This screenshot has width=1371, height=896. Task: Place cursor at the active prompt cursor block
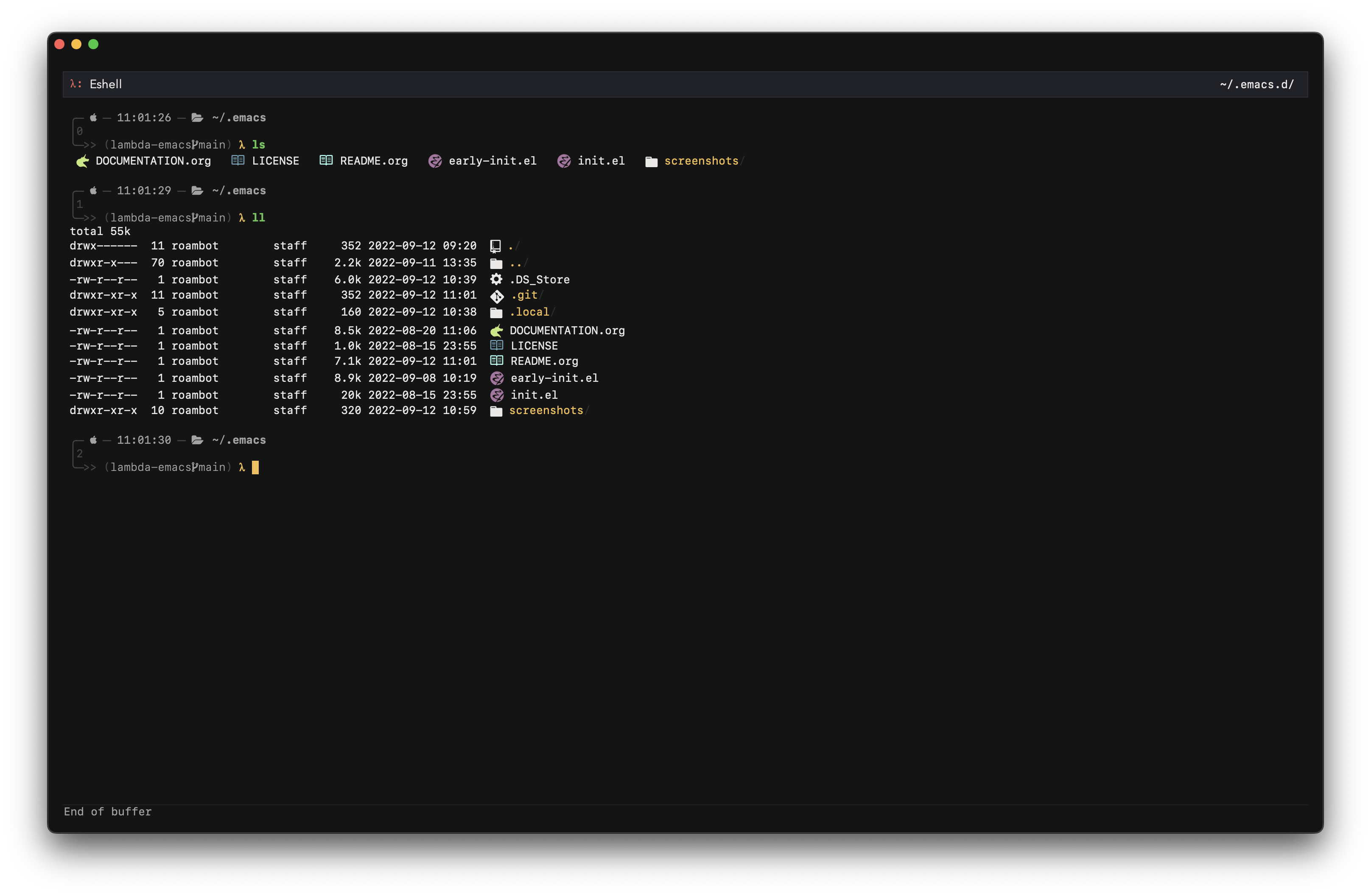point(255,467)
